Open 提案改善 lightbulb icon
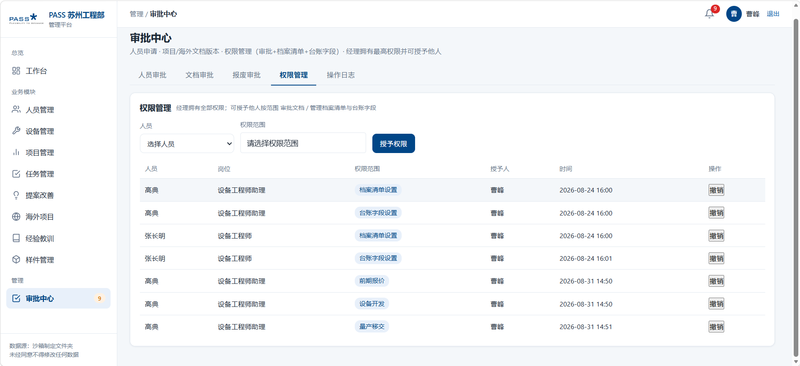800x366 pixels. [x=16, y=195]
